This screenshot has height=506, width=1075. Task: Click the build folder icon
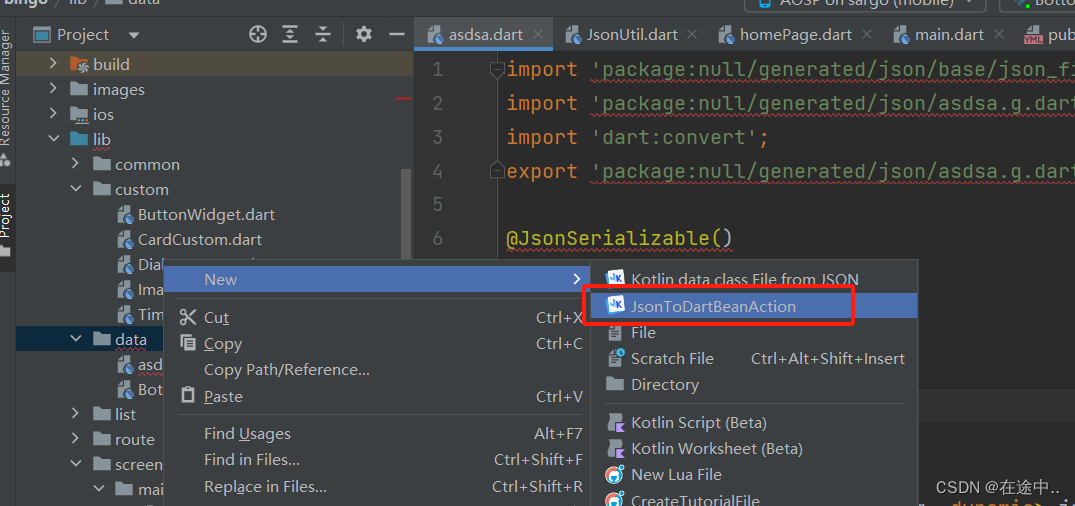click(x=80, y=64)
